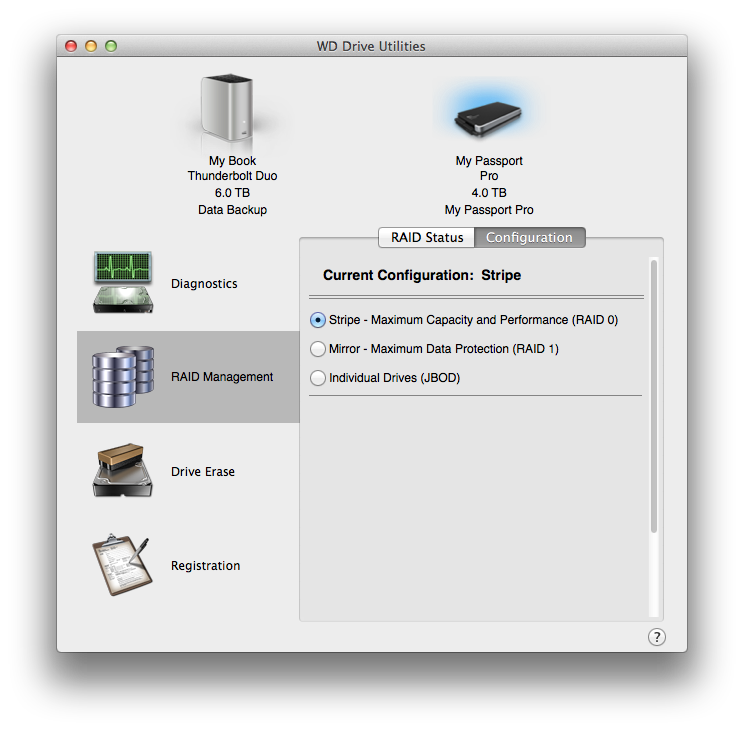744x731 pixels.
Task: Choose Mirror RAID 1 radio button
Action: pos(318,349)
